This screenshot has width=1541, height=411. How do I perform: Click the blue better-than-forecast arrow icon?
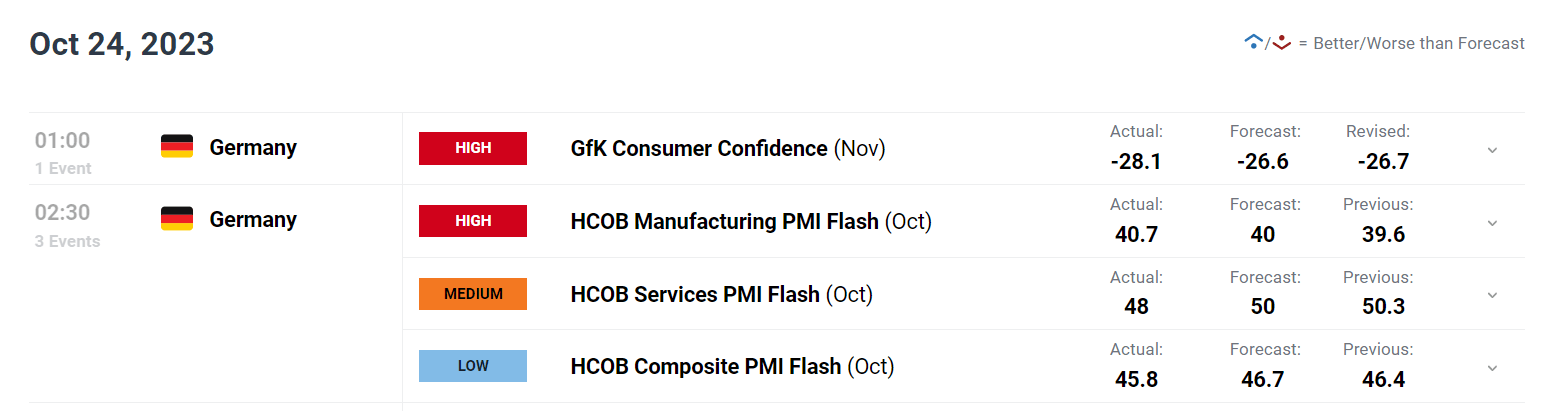pyautogui.click(x=1253, y=42)
